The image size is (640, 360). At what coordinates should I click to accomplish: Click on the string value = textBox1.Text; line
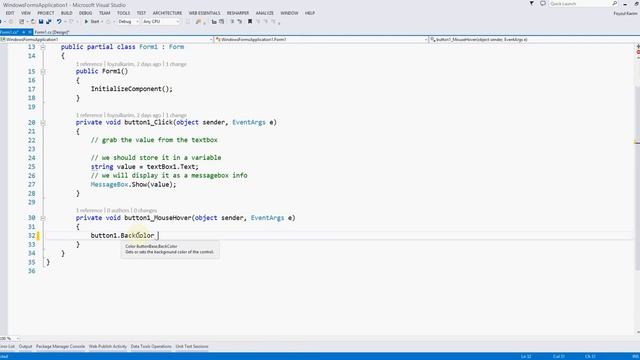[x=144, y=167]
